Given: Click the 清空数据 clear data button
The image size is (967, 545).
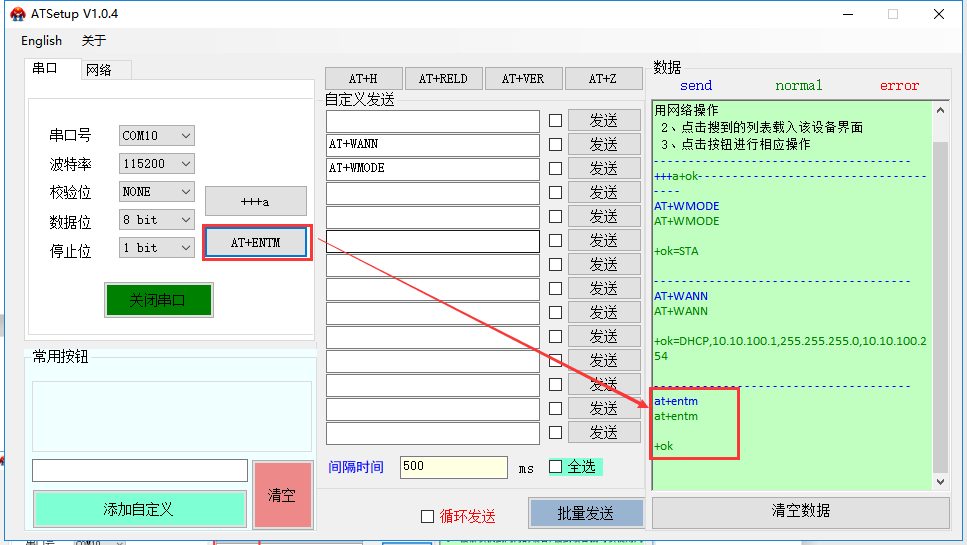Looking at the screenshot, I should point(800,511).
